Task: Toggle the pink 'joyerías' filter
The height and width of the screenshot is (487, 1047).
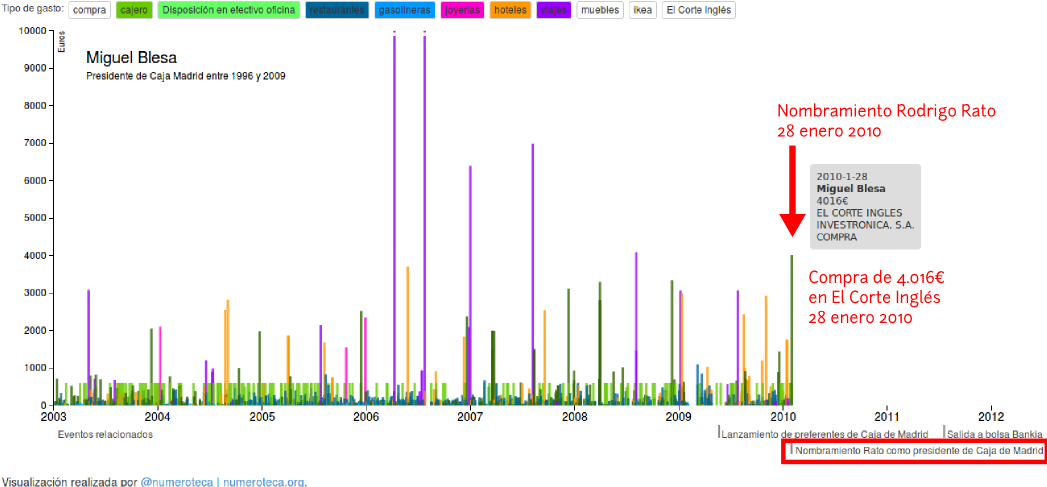Action: click(x=462, y=10)
